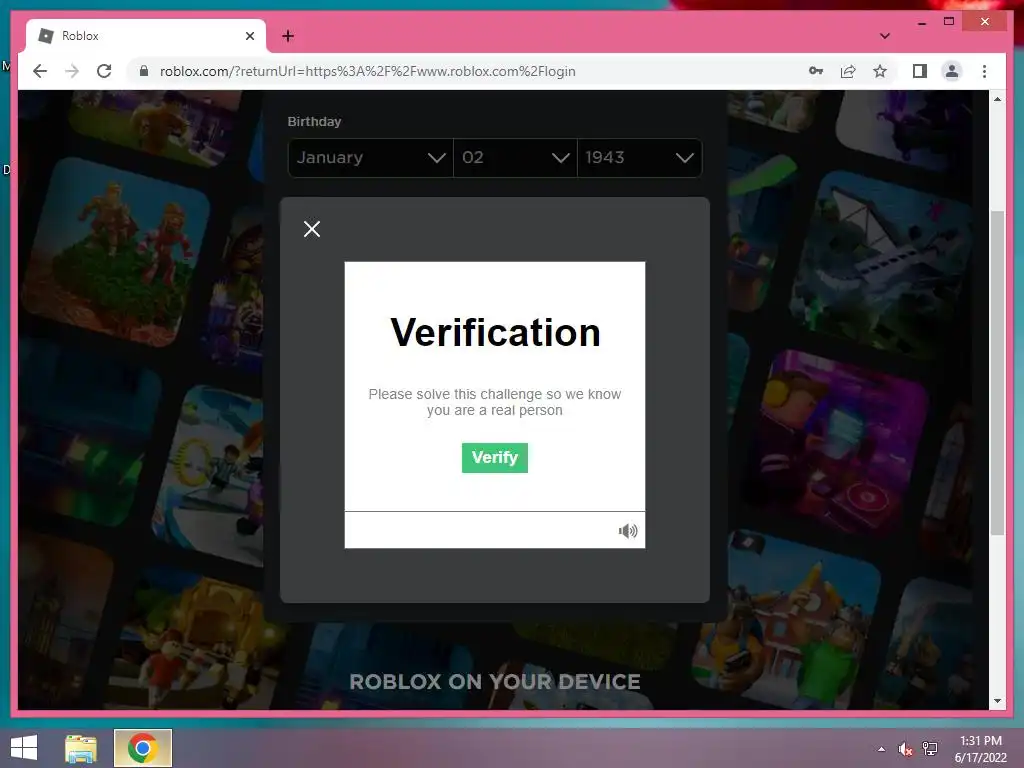Image resolution: width=1024 pixels, height=768 pixels.
Task: Minimize the Chrome window
Action: tap(921, 22)
